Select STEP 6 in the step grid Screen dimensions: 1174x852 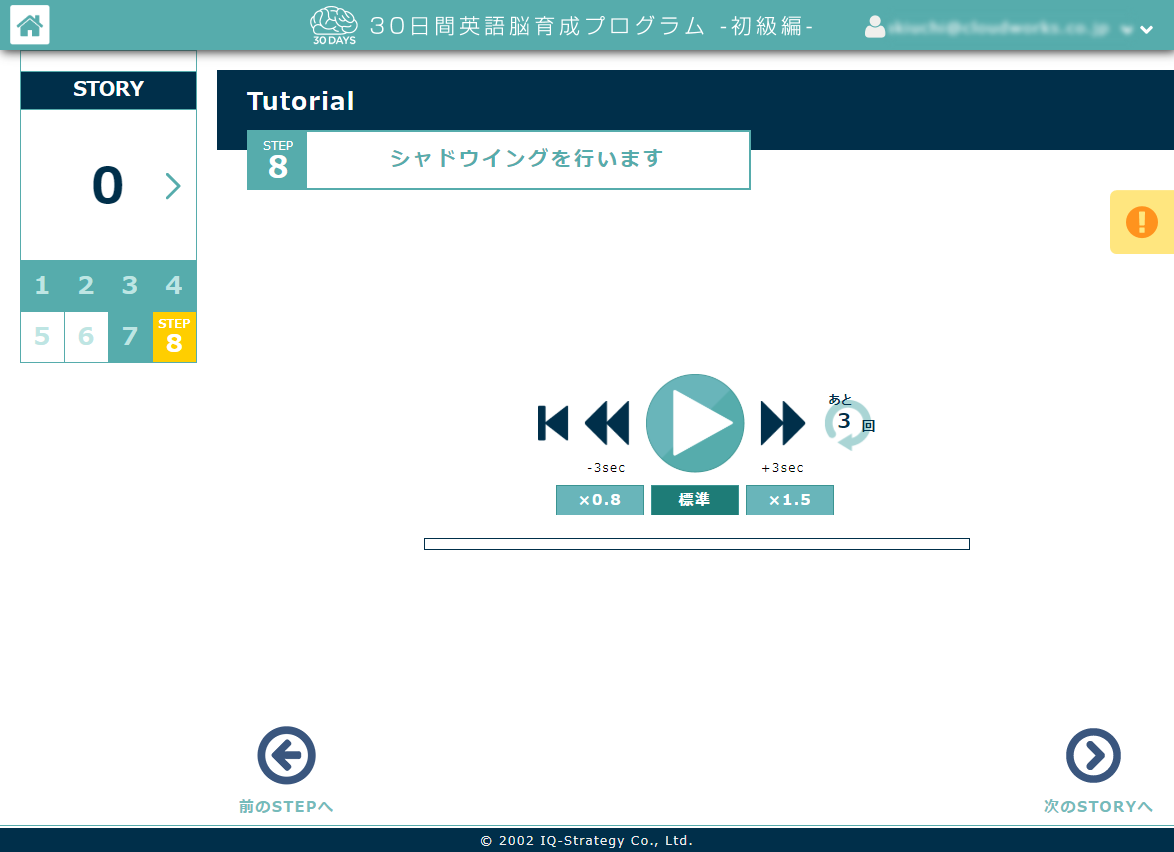pos(86,337)
